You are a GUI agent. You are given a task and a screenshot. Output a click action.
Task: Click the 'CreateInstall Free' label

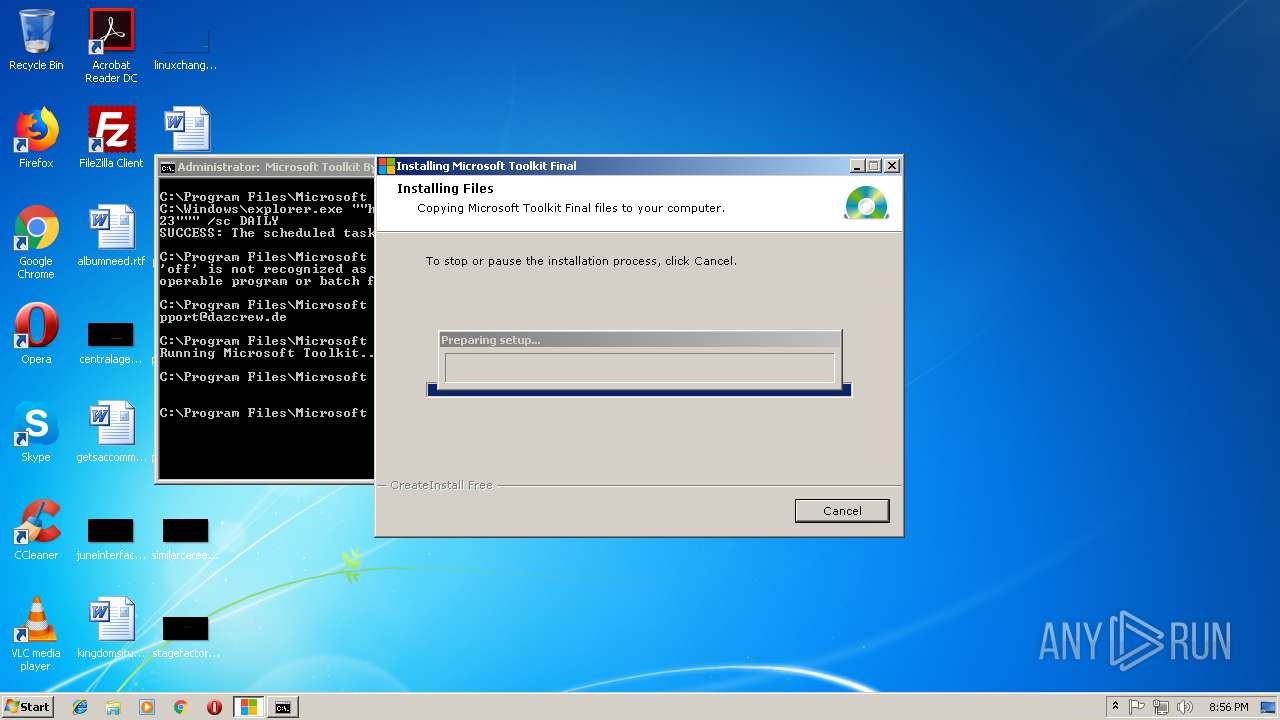click(x=441, y=485)
